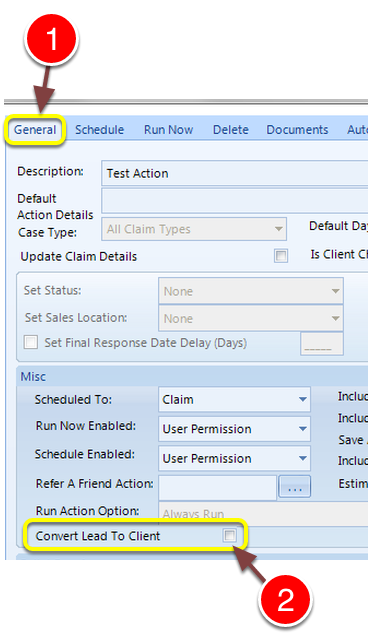The image size is (368, 642).
Task: Open the Set Status dropdown
Action: pyautogui.click(x=251, y=291)
